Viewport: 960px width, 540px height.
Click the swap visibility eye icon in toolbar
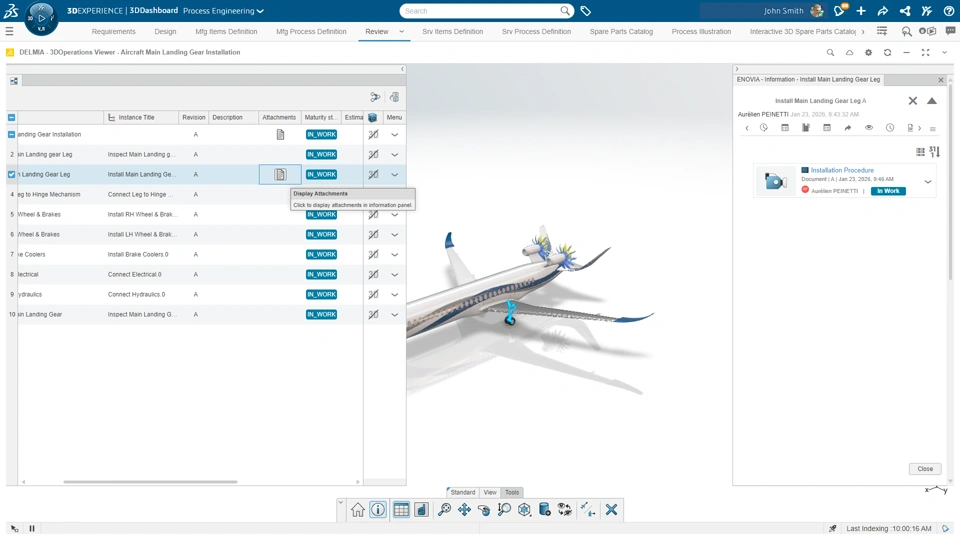click(x=564, y=509)
